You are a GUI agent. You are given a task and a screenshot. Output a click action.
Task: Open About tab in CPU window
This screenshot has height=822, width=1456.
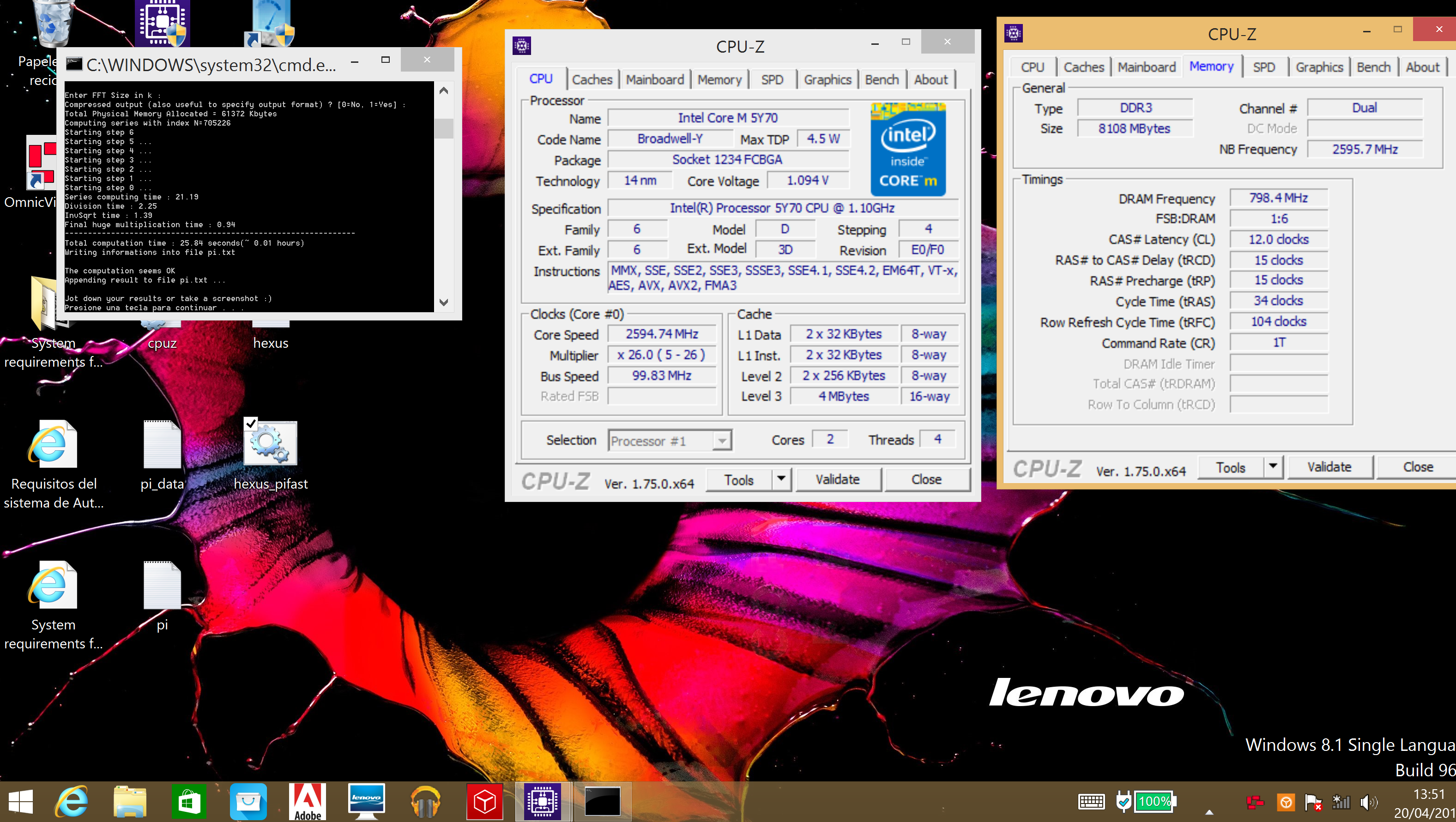coord(931,80)
